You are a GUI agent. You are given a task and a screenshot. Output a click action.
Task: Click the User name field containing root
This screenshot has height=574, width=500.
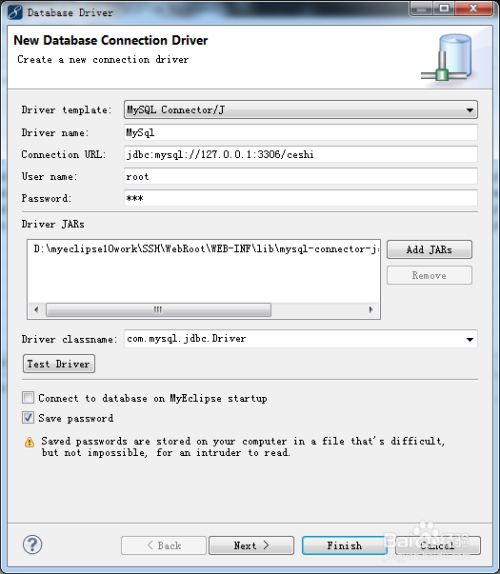click(x=301, y=176)
